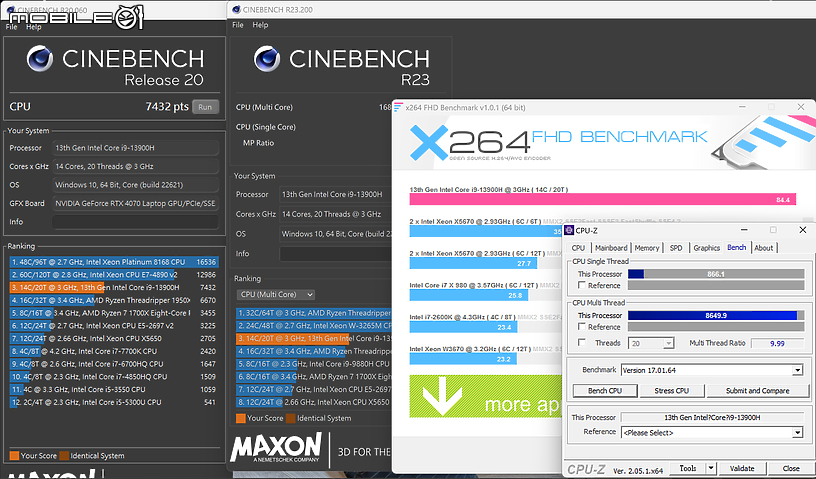
Task: Click the 7432 pts CPU score in R20
Action: coord(167,107)
